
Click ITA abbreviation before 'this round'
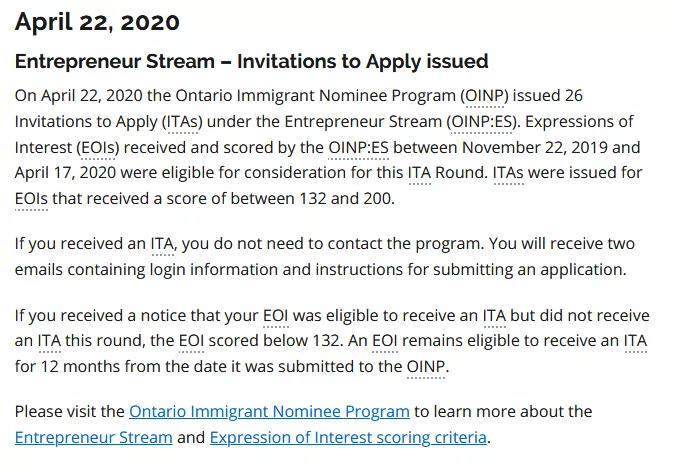pos(49,341)
